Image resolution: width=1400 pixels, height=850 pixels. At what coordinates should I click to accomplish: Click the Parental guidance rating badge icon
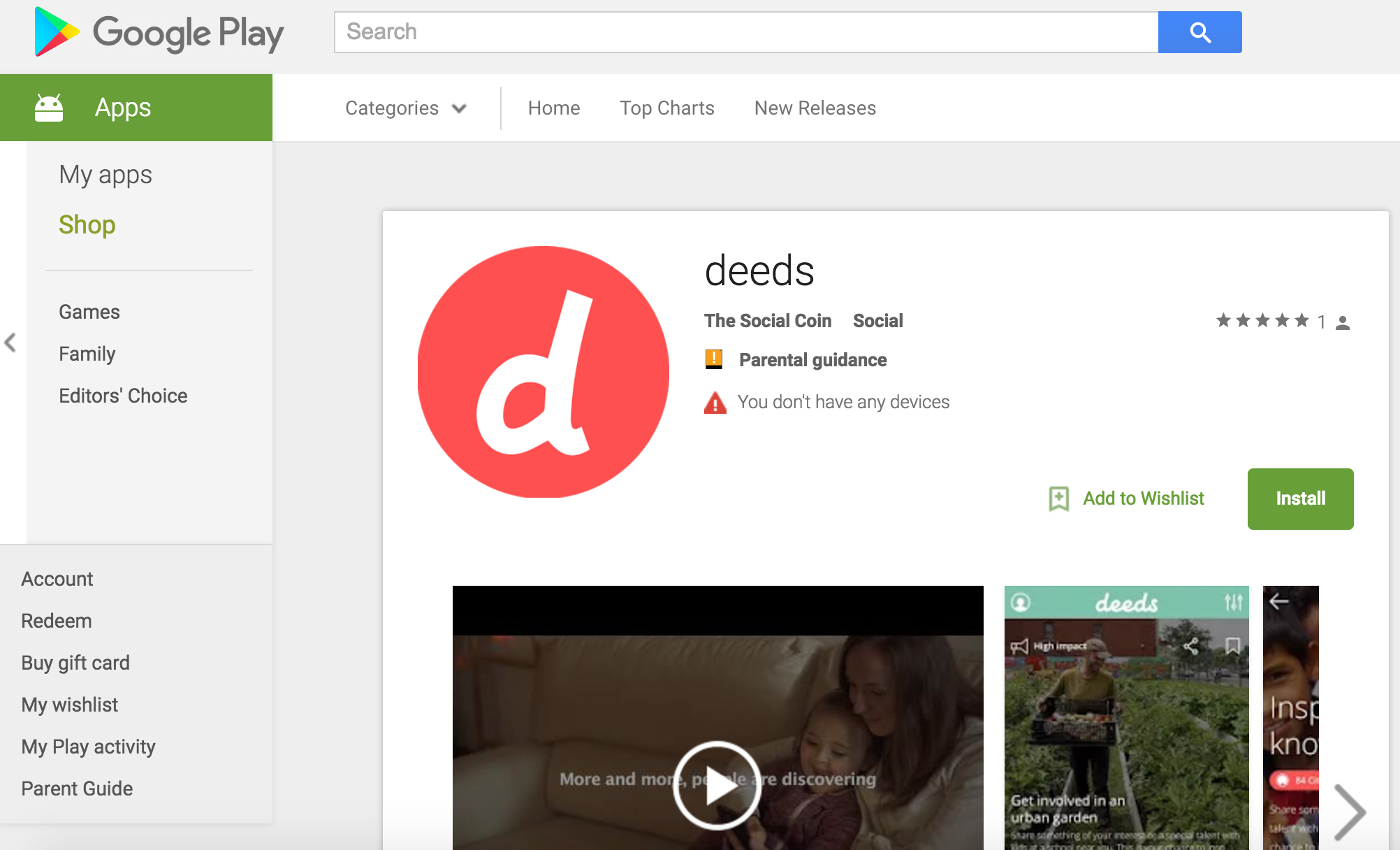click(x=713, y=359)
